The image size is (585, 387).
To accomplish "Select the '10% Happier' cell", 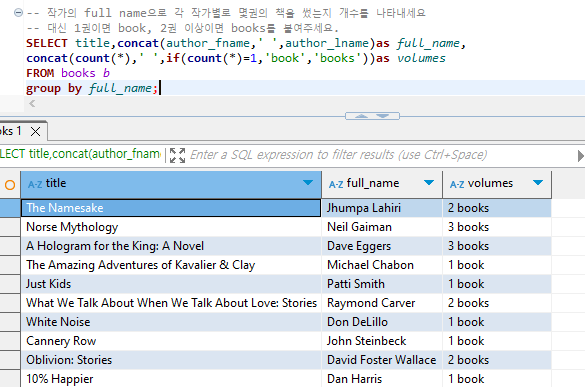I will [x=171, y=379].
